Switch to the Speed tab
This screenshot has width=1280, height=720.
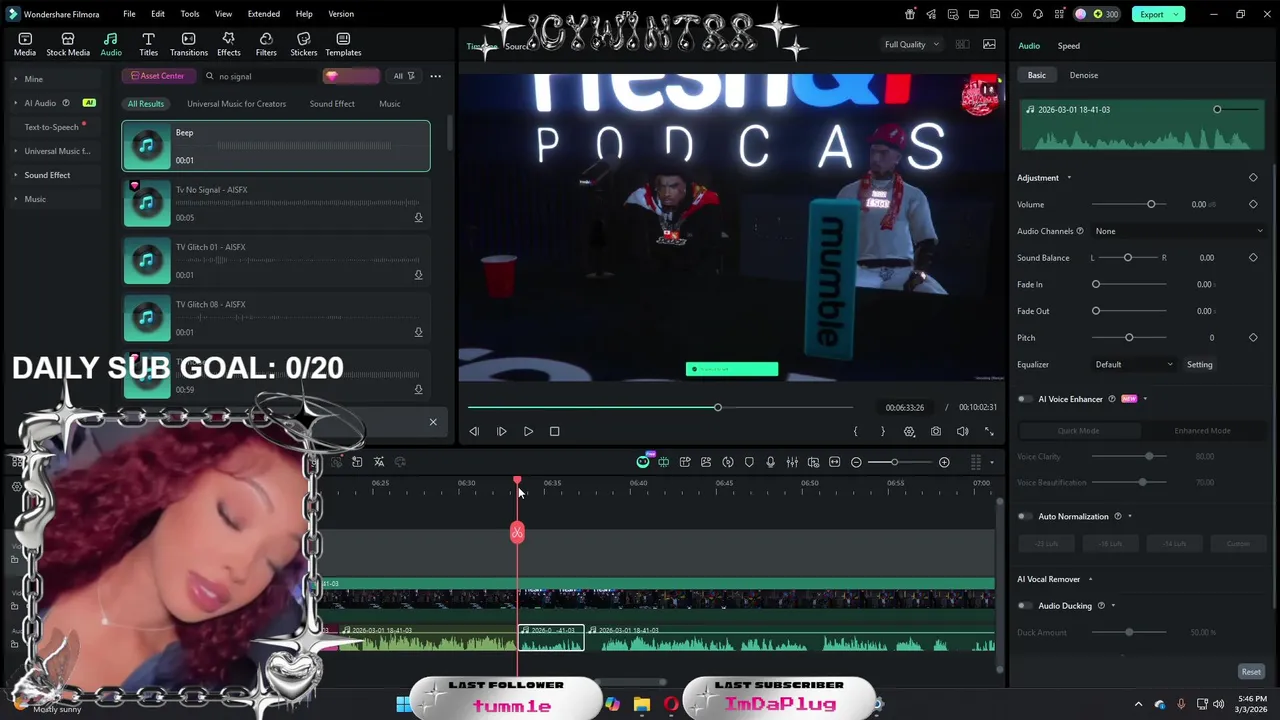coord(1069,46)
